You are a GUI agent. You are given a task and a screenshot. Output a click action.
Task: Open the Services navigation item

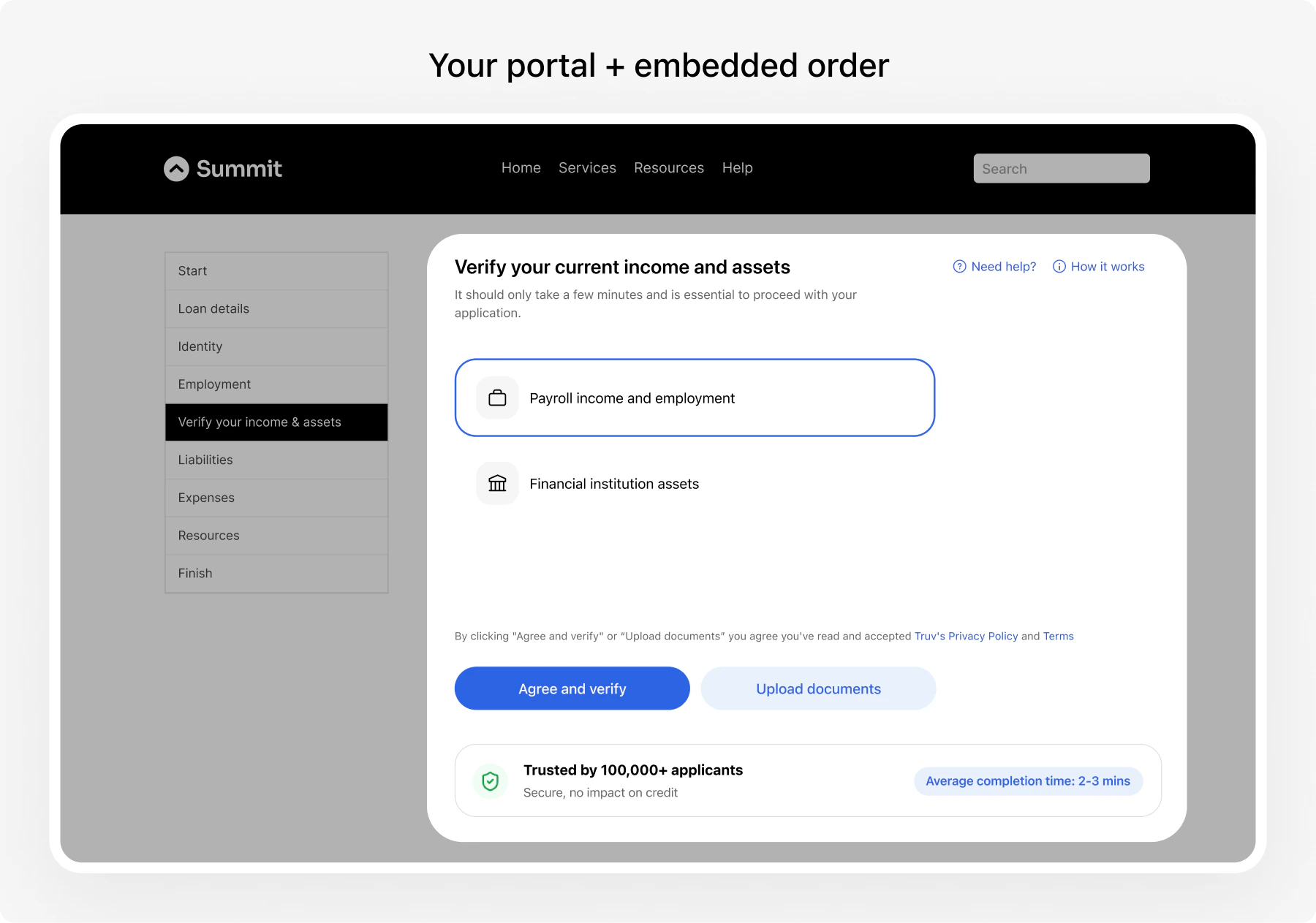point(587,167)
